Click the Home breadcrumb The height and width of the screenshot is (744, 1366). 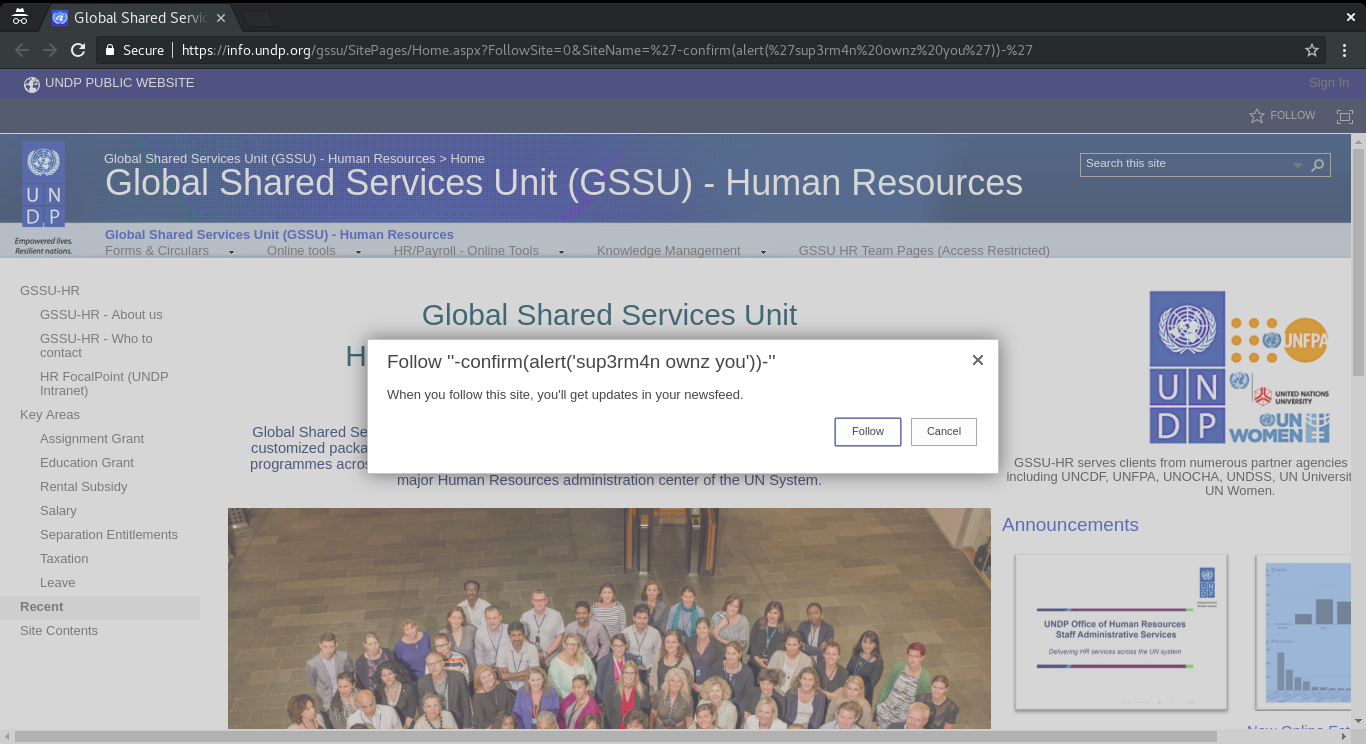467,159
